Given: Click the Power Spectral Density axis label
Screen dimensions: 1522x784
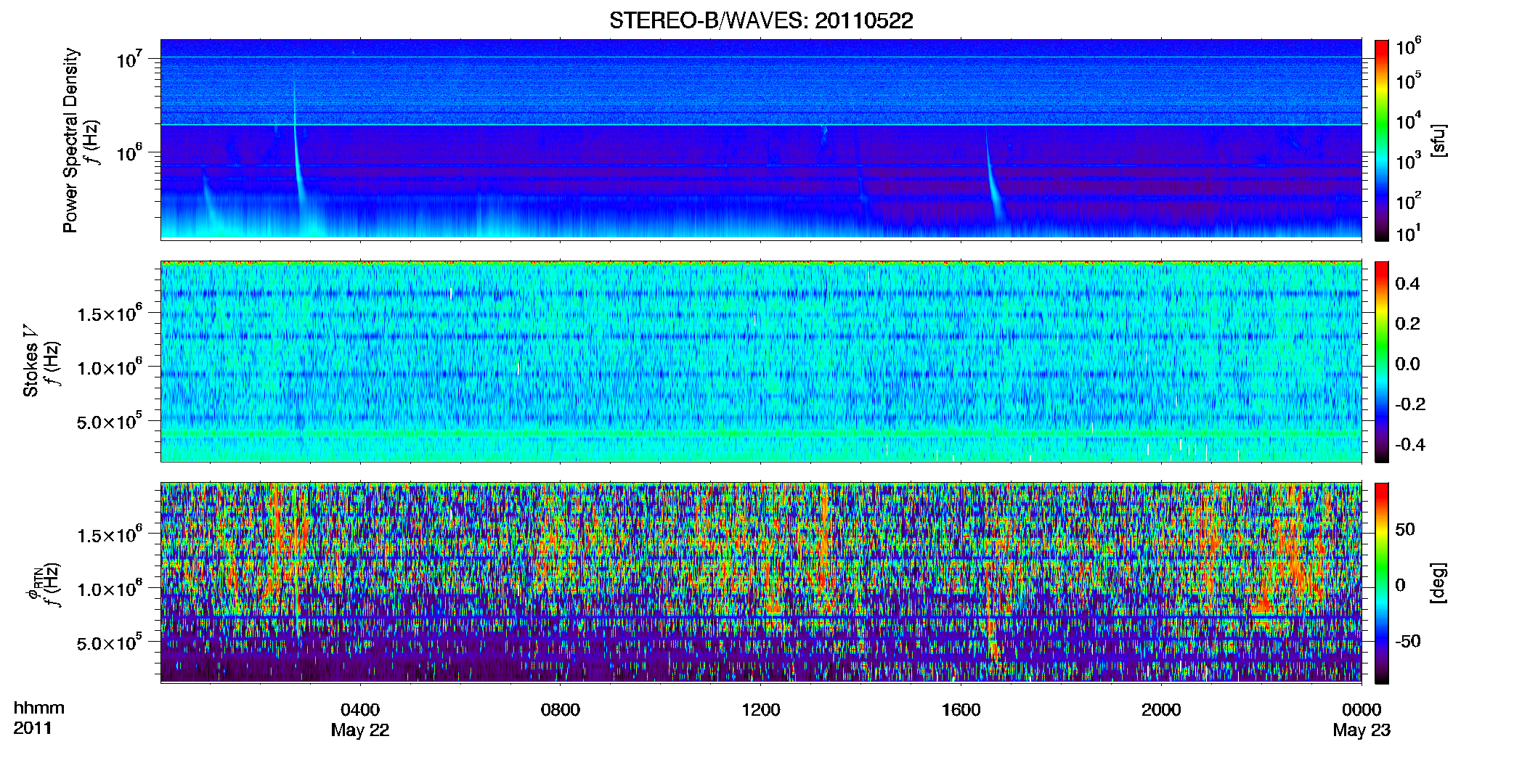Looking at the screenshot, I should click(x=70, y=140).
